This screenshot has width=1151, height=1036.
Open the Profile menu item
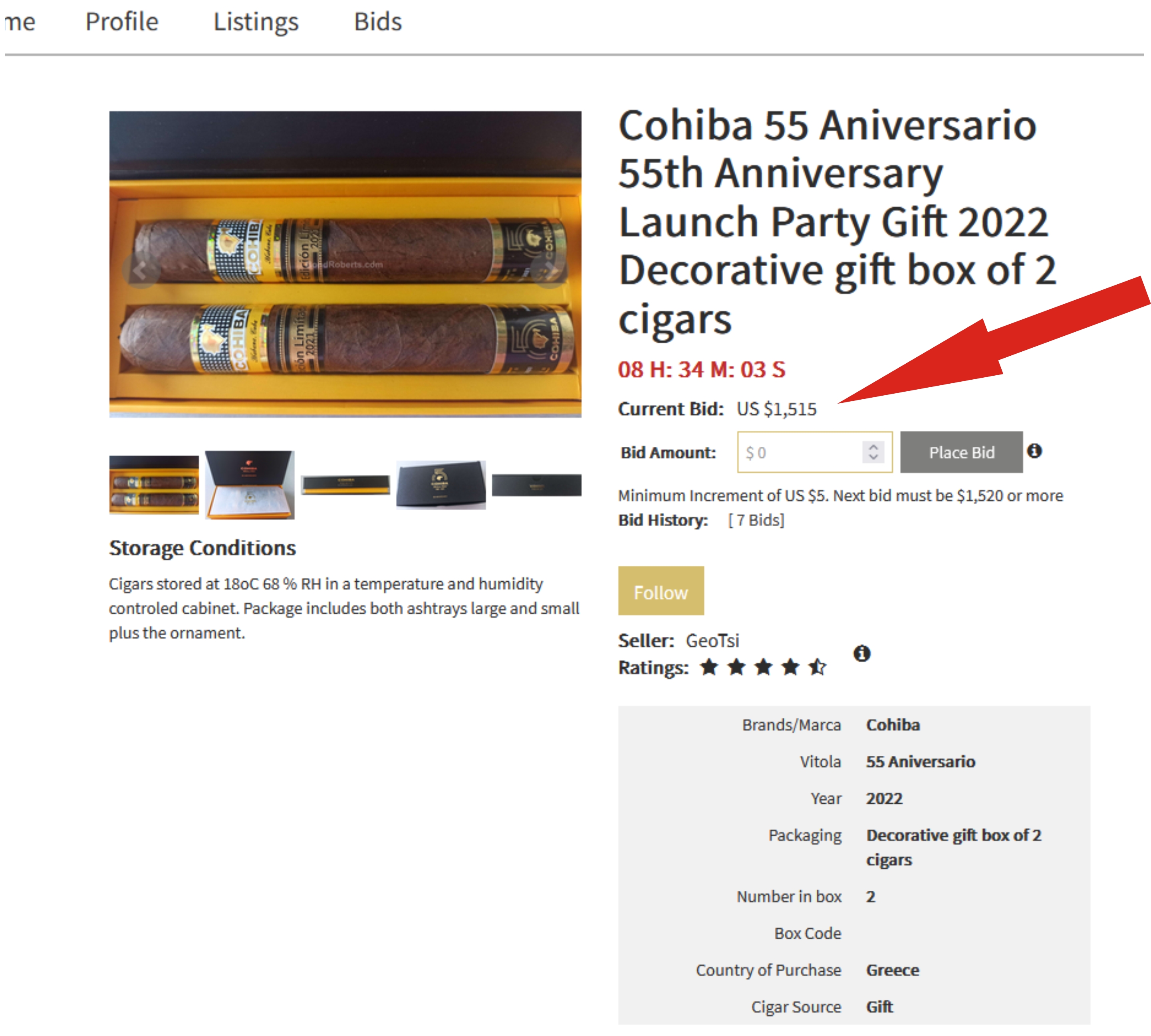[x=122, y=22]
